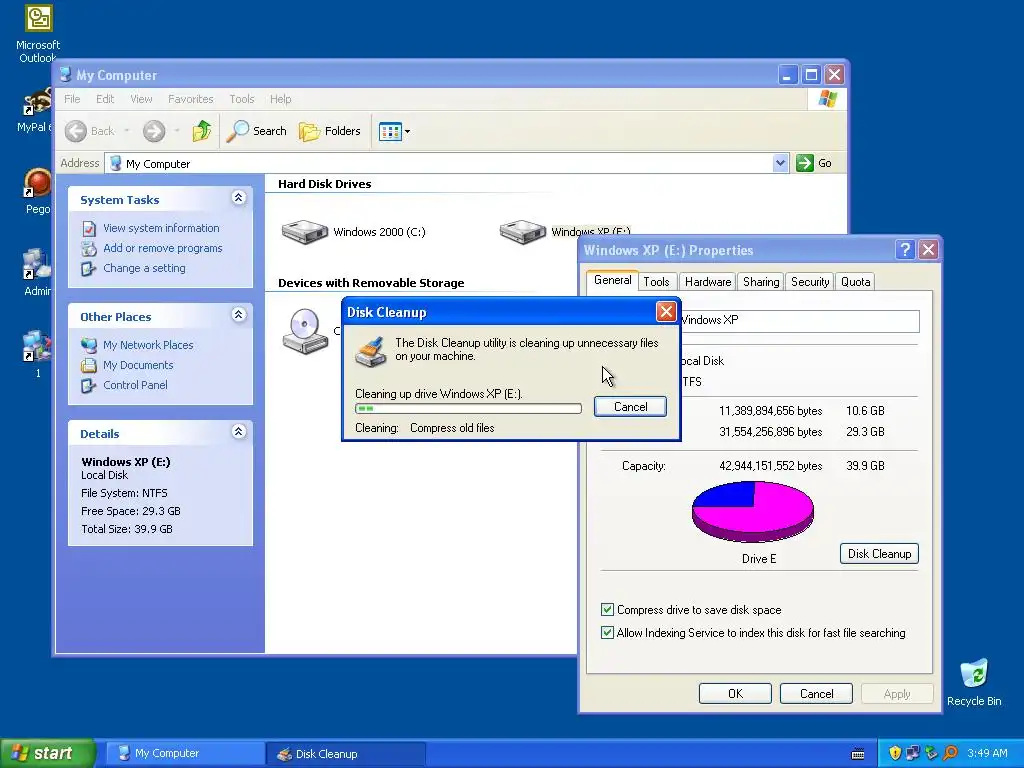The image size is (1024, 768).
Task: Click the volume label field showing Windows XP
Action: point(798,321)
